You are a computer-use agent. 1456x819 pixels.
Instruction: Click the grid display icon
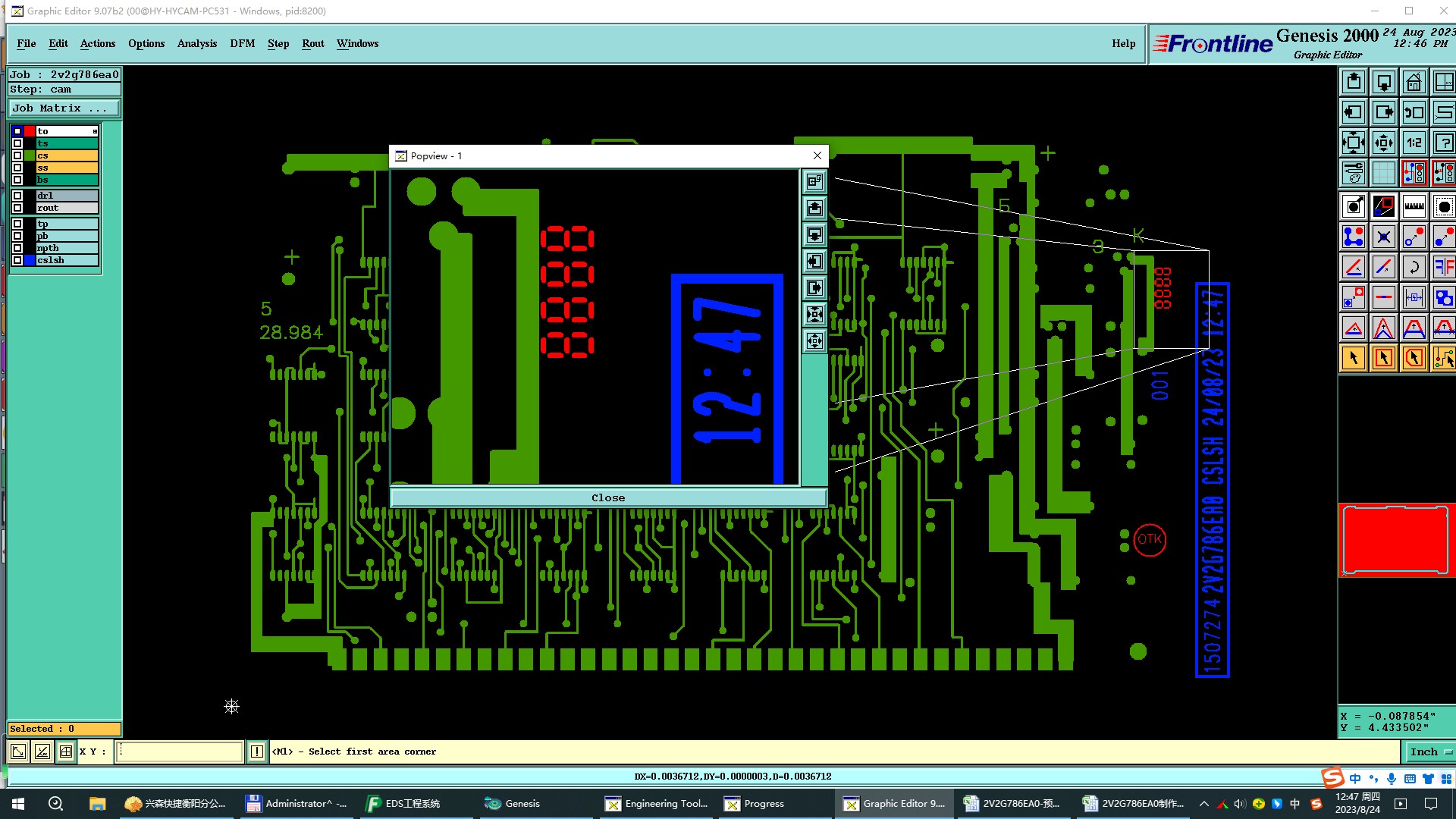coord(1383,173)
